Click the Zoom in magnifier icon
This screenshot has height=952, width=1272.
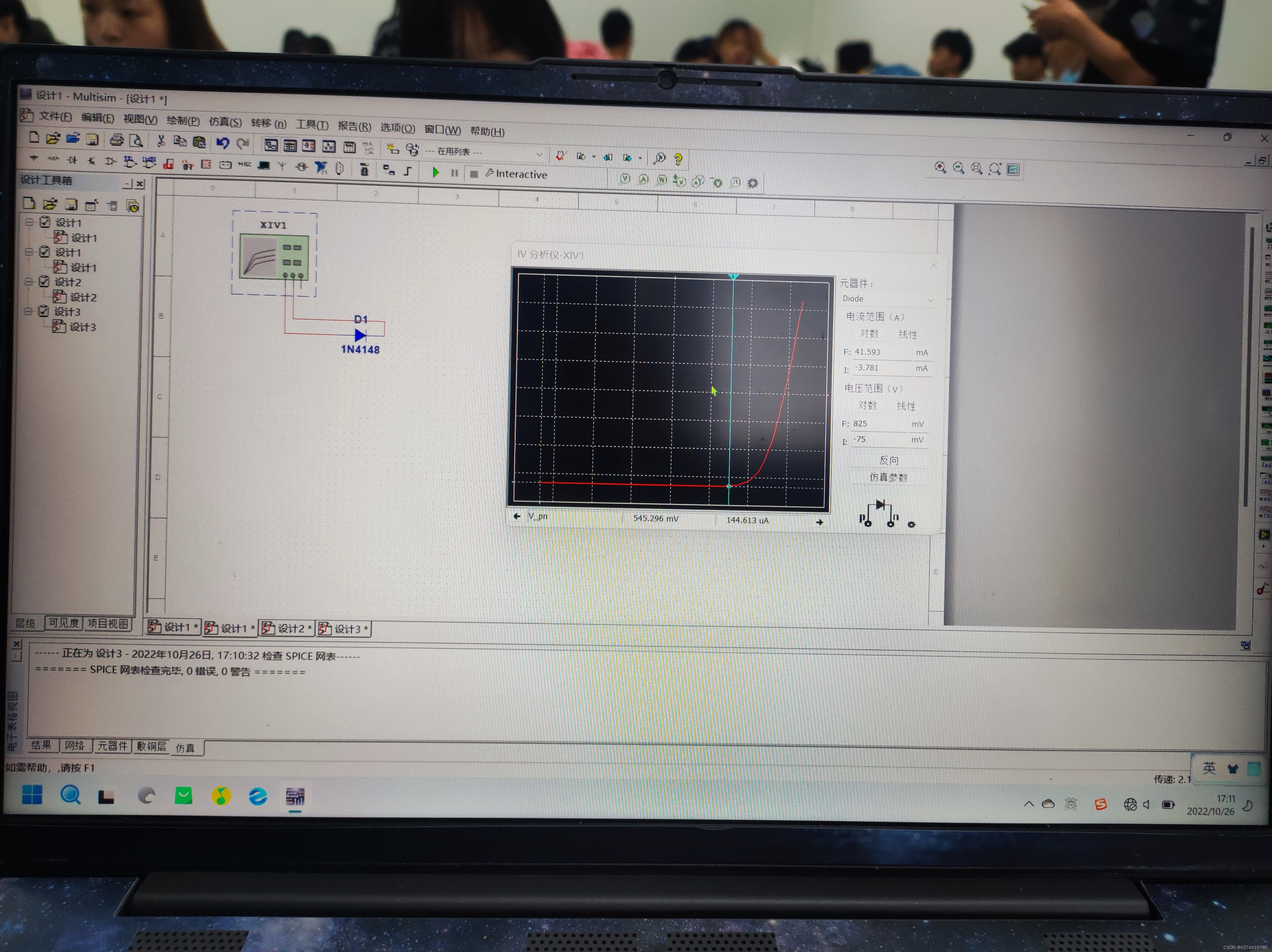pos(940,167)
